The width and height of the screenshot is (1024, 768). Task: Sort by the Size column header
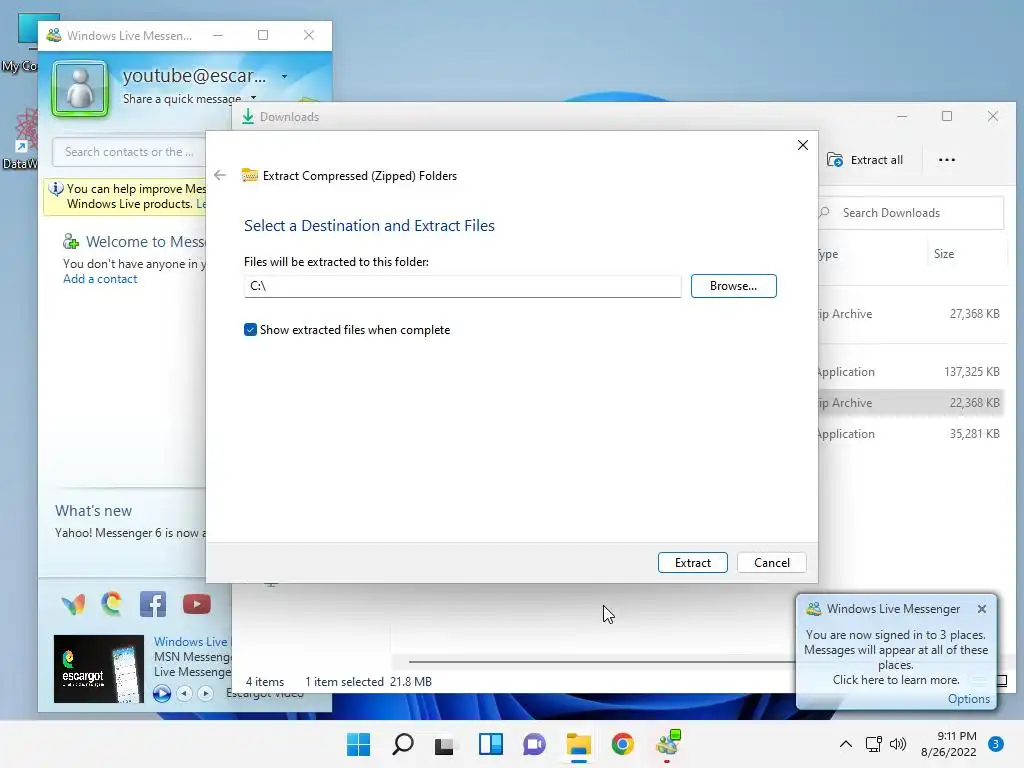point(944,254)
